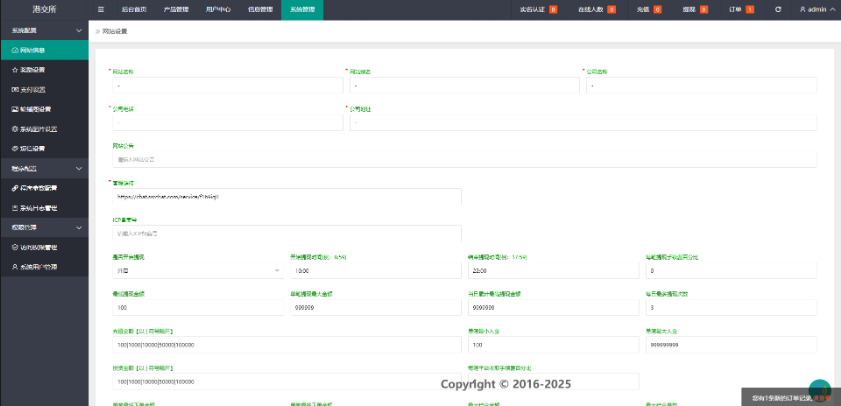The height and width of the screenshot is (406, 841).
Task: Open the 后台首页 top tab
Action: (134, 10)
